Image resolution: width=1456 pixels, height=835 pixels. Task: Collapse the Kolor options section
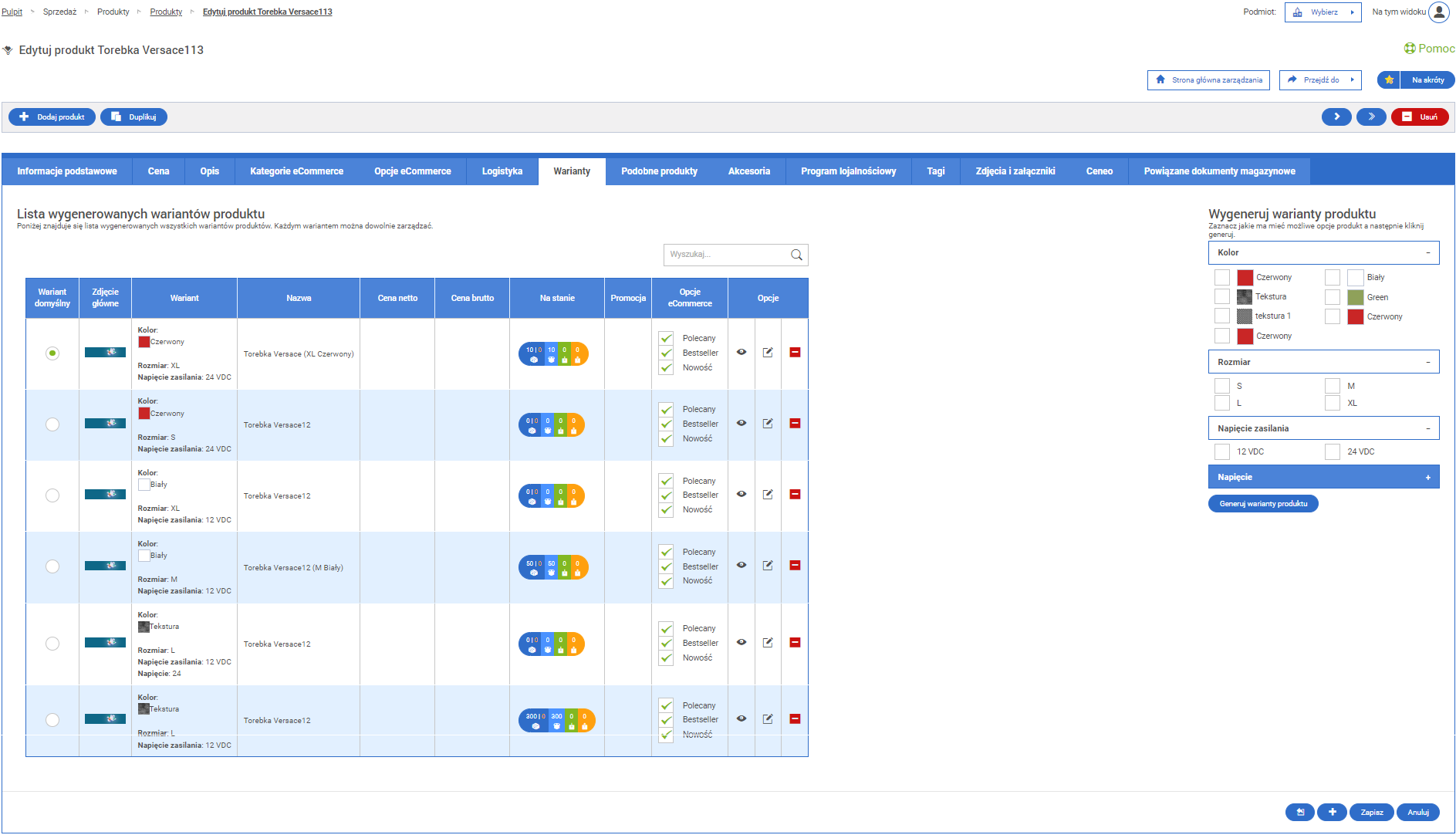[x=1427, y=253]
